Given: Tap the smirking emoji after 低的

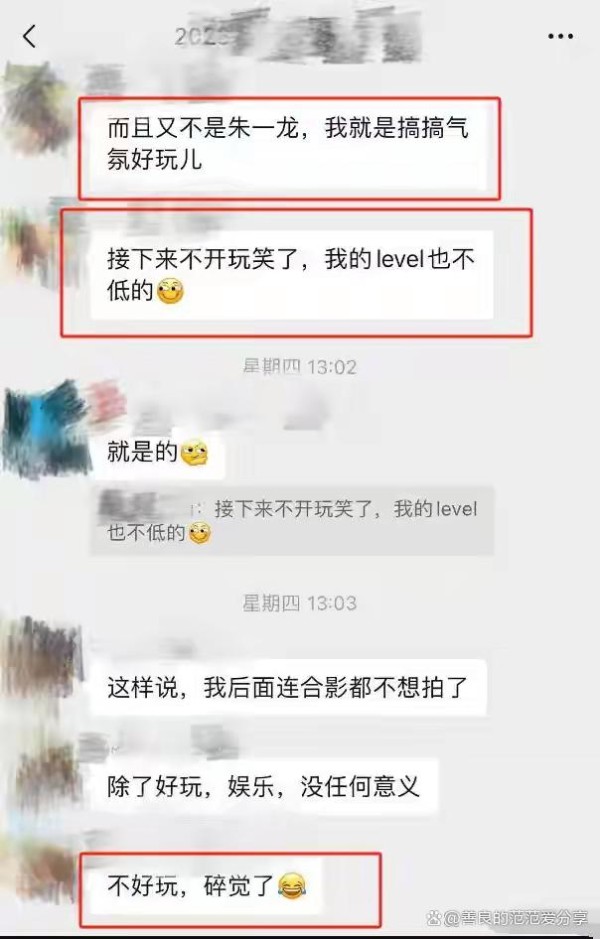Looking at the screenshot, I should click(170, 292).
